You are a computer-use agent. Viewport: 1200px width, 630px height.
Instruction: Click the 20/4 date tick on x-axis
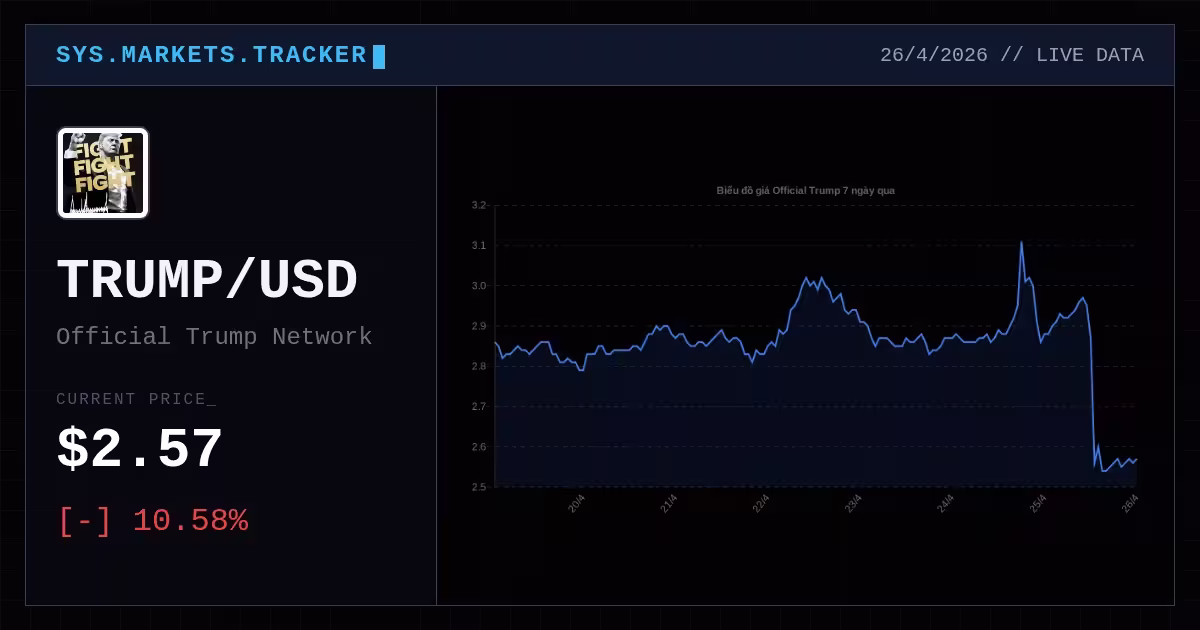tap(576, 504)
